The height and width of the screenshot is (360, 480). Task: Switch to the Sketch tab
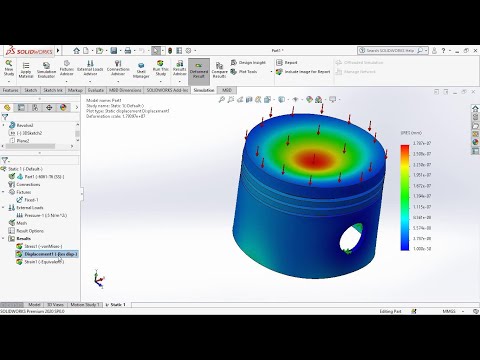31,90
